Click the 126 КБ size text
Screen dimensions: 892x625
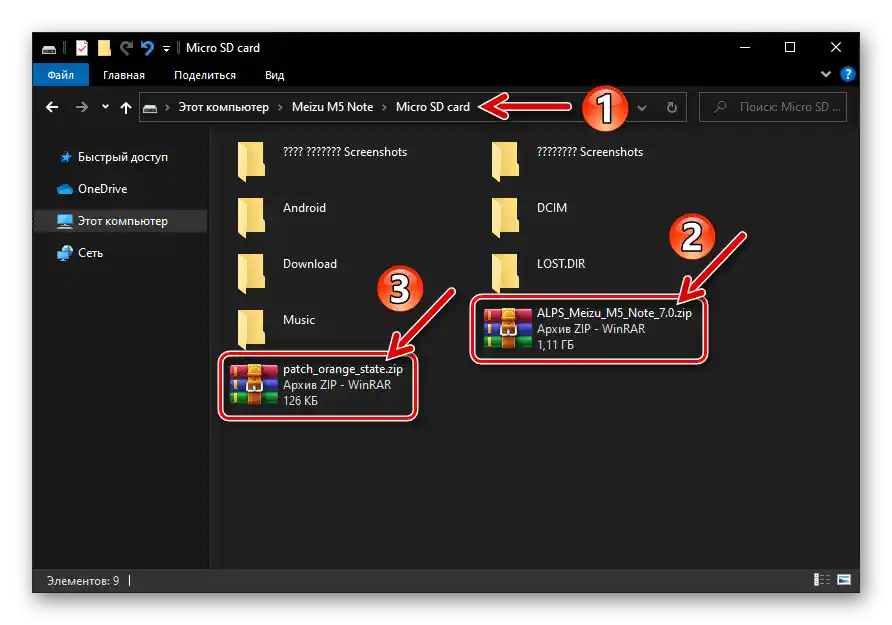pyautogui.click(x=300, y=401)
